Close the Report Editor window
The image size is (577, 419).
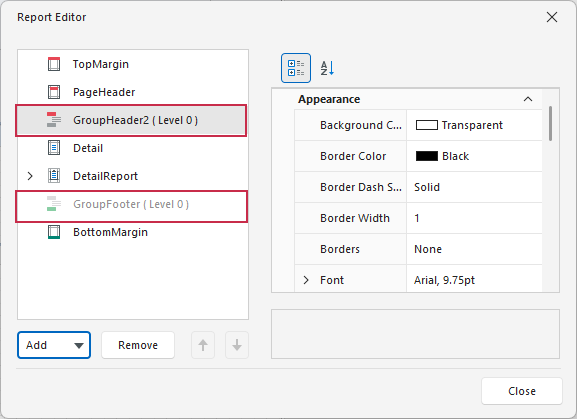(x=552, y=17)
